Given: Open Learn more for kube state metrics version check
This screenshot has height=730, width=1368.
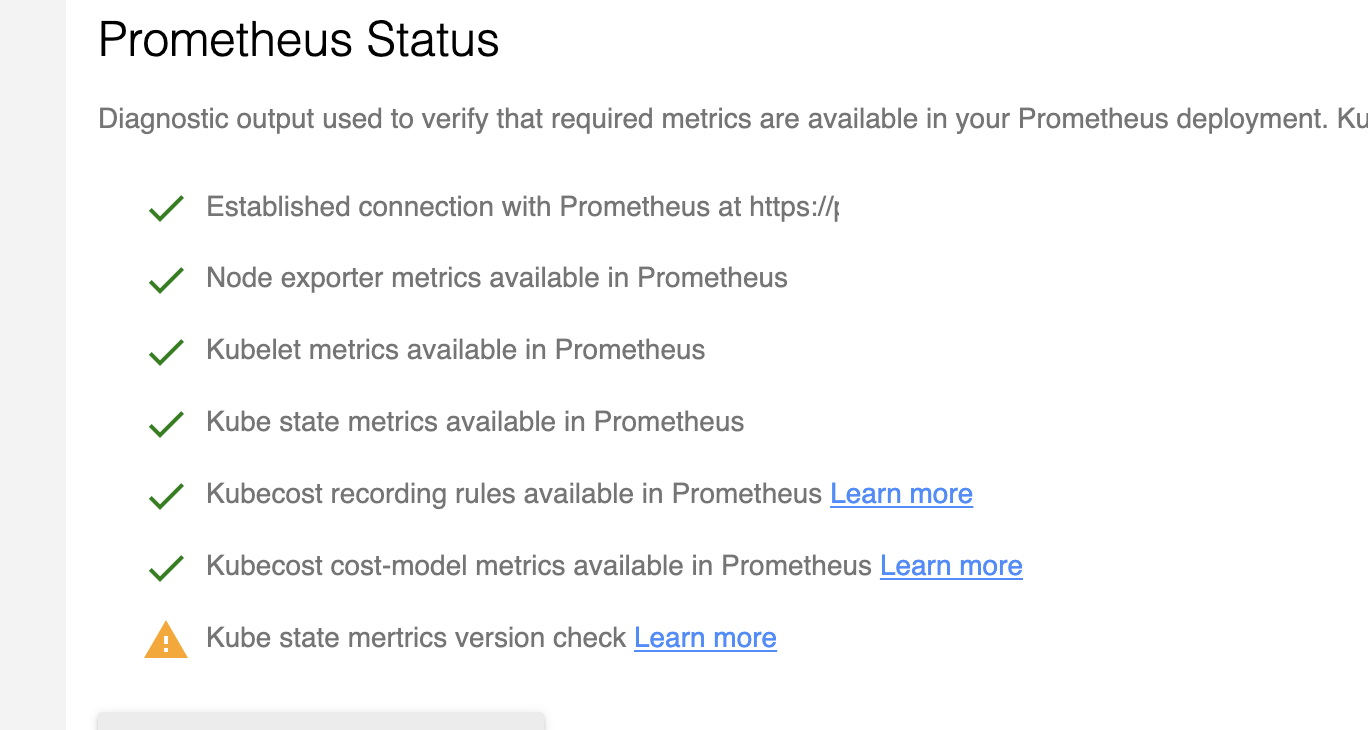Looking at the screenshot, I should pyautogui.click(x=705, y=637).
